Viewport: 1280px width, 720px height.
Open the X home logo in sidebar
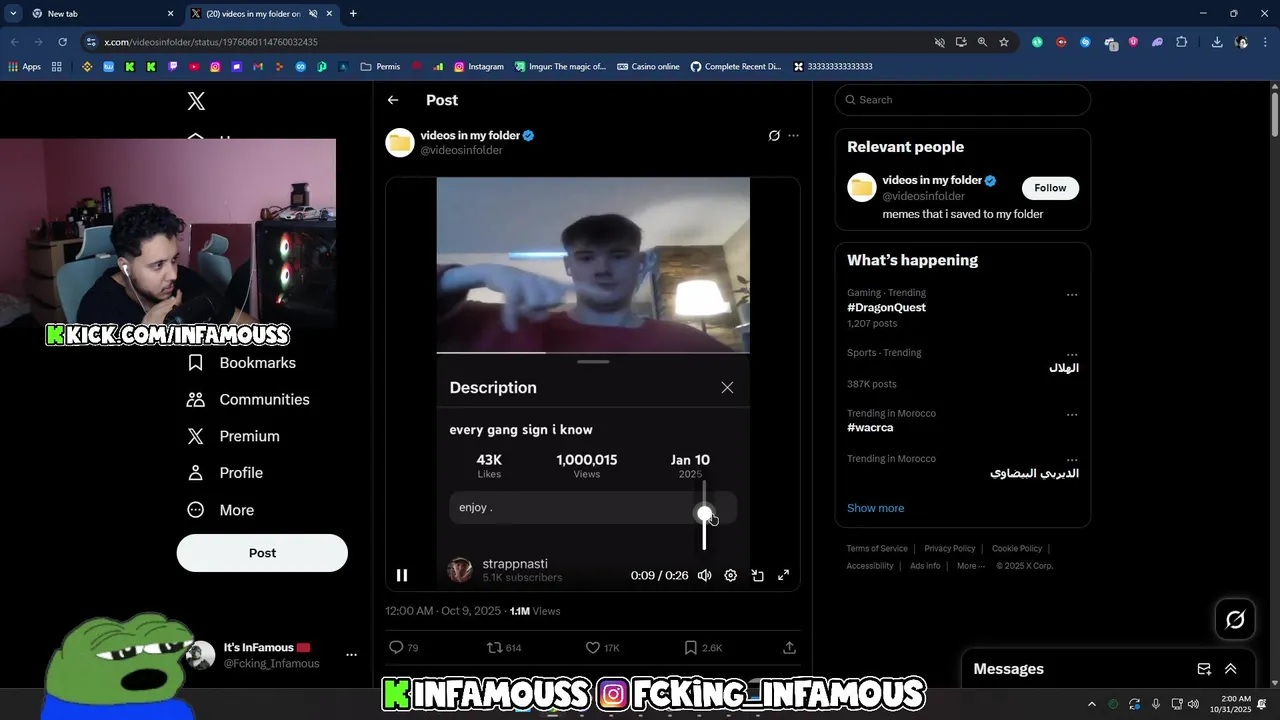click(x=196, y=101)
